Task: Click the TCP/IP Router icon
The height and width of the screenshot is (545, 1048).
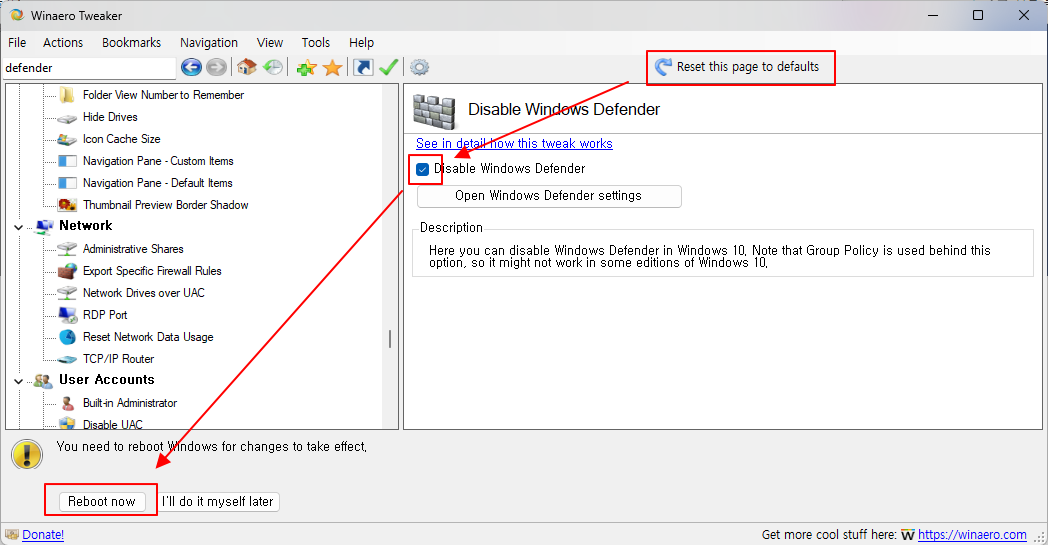Action: (67, 360)
